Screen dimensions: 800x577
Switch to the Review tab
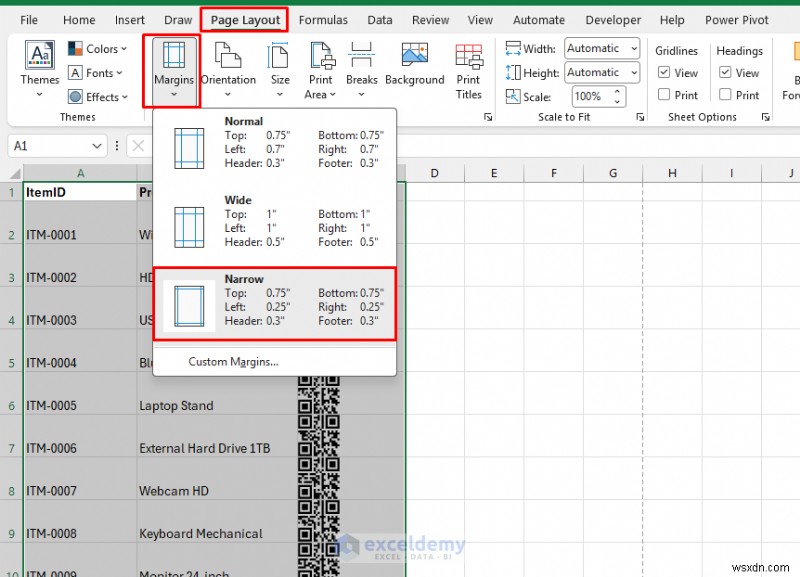coord(431,20)
